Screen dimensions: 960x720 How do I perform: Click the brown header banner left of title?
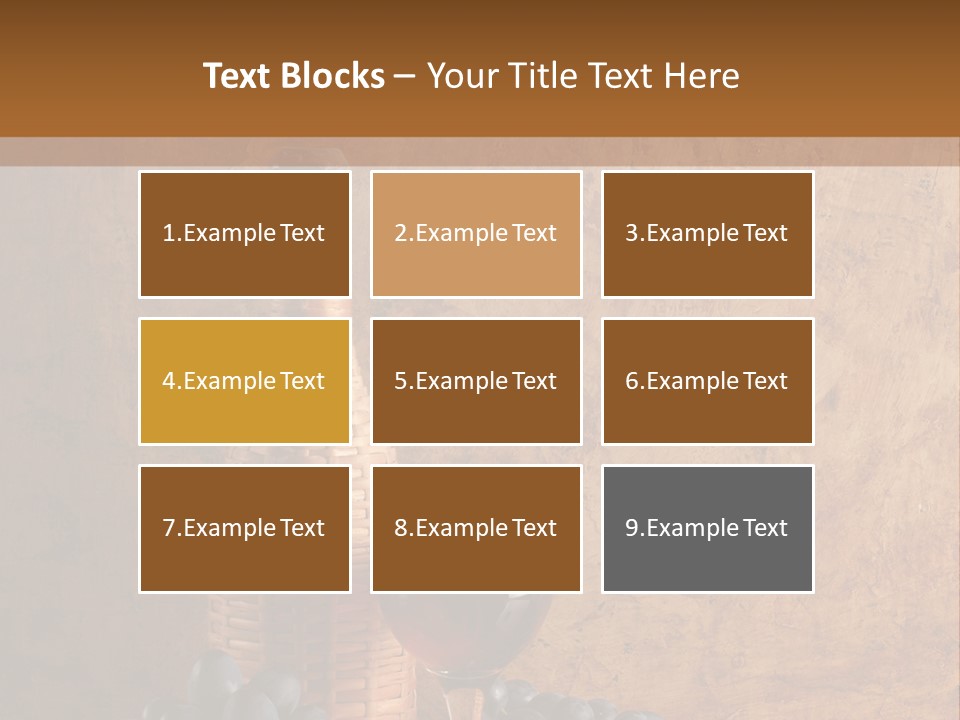(98, 69)
